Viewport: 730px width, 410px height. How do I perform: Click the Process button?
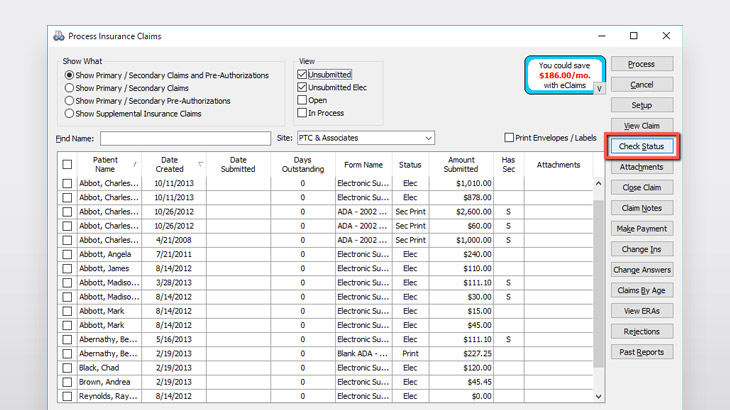[x=642, y=64]
